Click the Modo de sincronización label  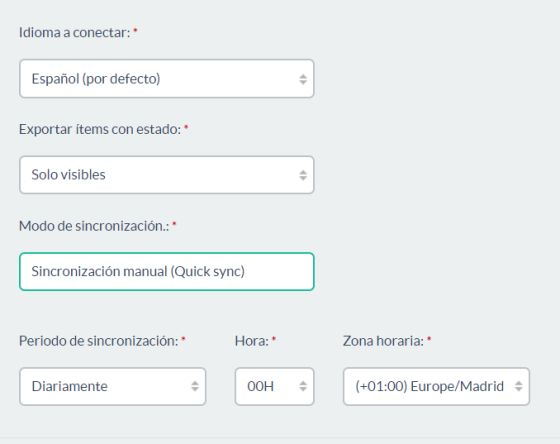click(94, 226)
